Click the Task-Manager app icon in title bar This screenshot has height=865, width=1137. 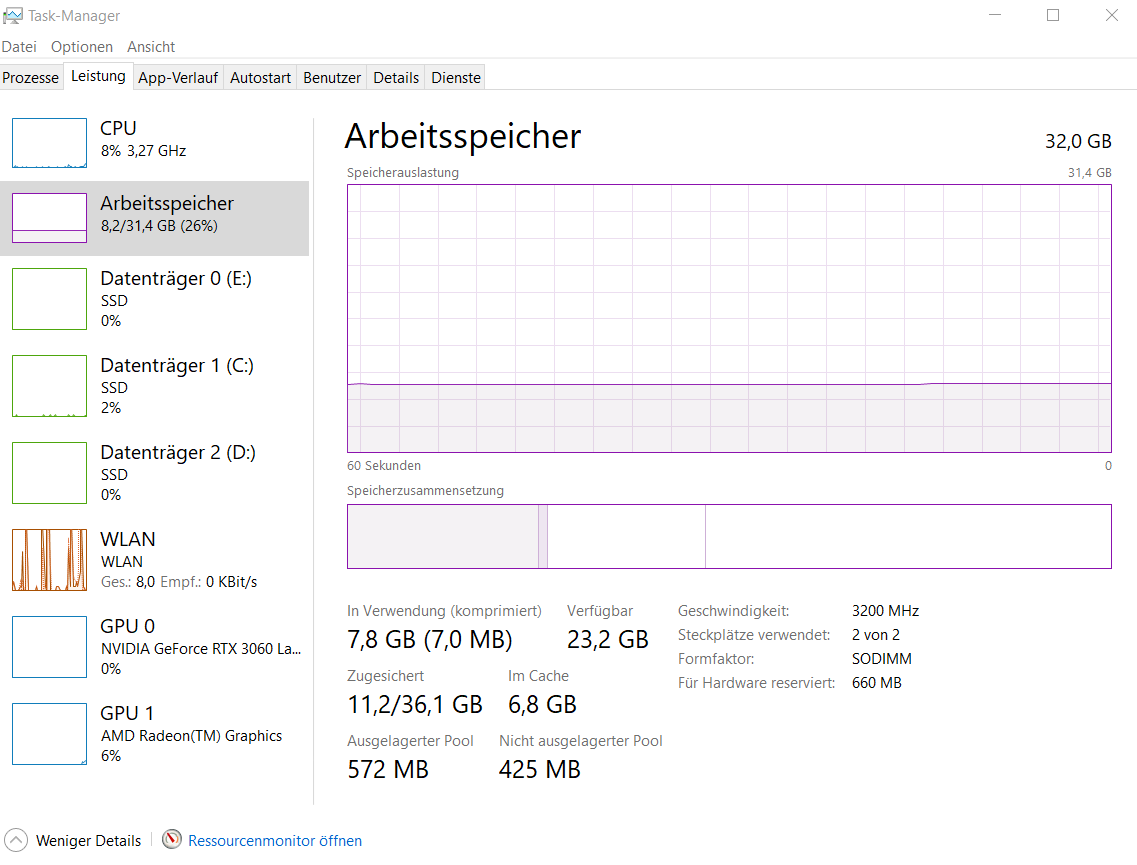point(13,15)
